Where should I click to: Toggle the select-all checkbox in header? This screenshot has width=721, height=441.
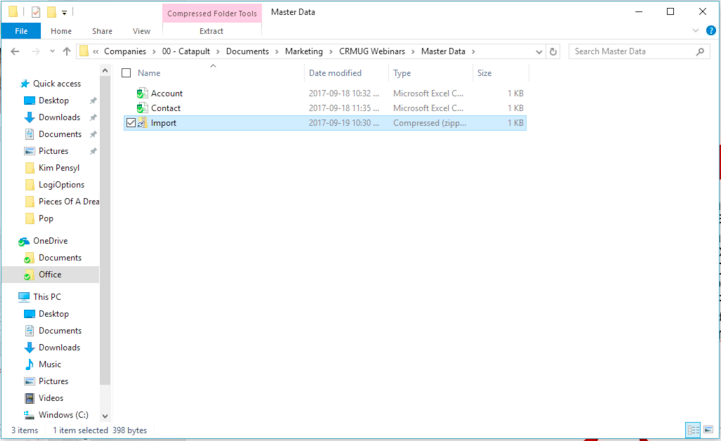(126, 73)
